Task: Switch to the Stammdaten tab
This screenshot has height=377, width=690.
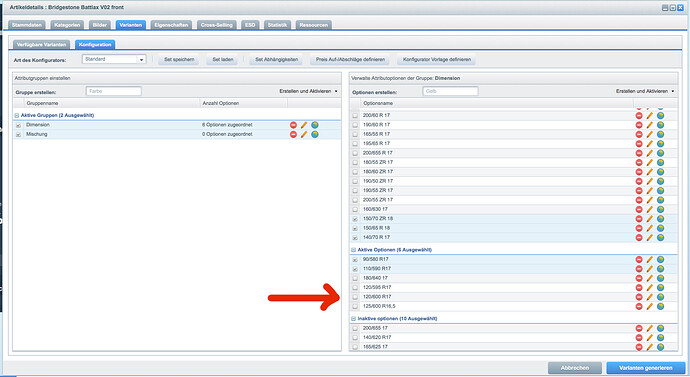Action: click(27, 25)
